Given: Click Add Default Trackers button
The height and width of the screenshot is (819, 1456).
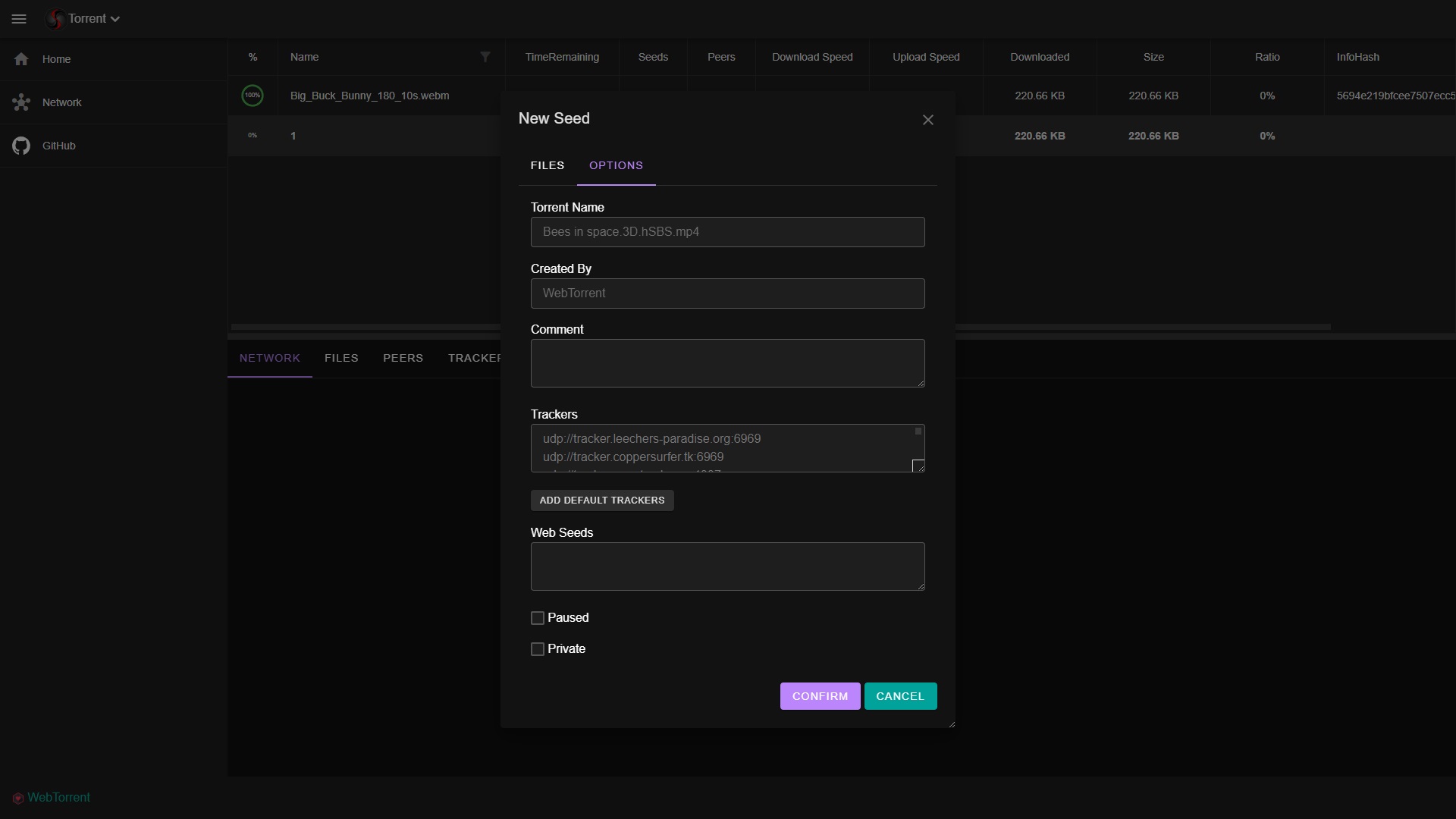Looking at the screenshot, I should (x=601, y=500).
